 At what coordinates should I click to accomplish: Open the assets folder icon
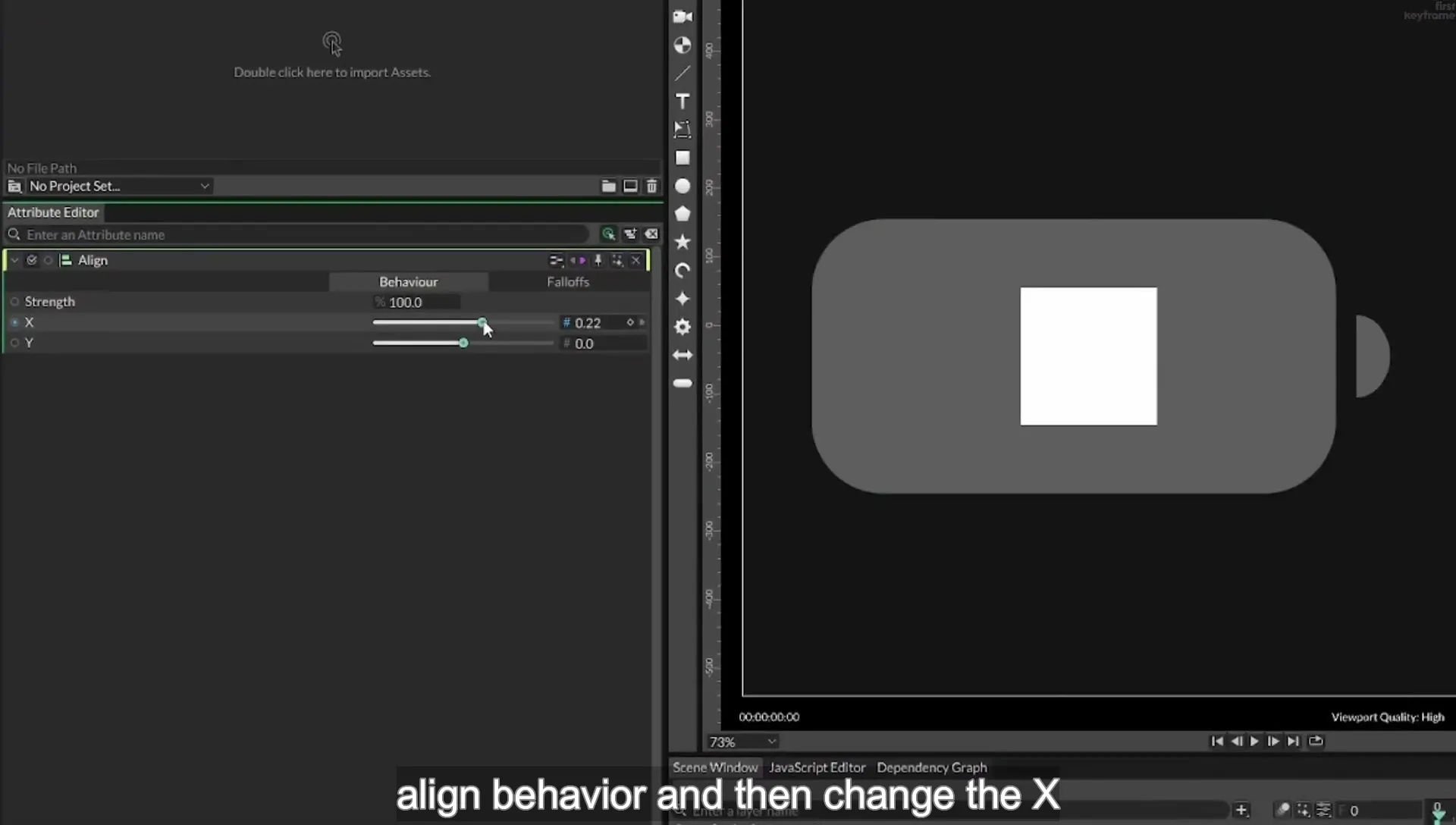tap(608, 187)
